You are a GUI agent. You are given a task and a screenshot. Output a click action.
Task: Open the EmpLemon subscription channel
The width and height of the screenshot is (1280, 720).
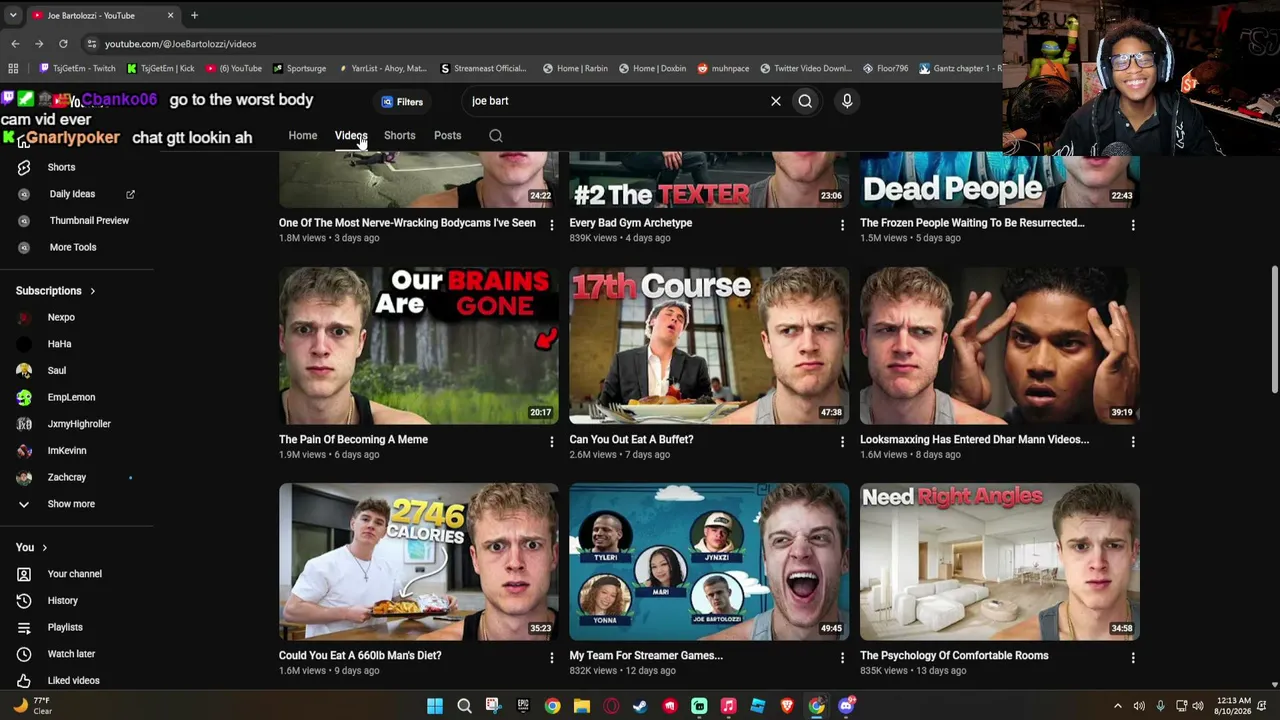click(x=72, y=398)
